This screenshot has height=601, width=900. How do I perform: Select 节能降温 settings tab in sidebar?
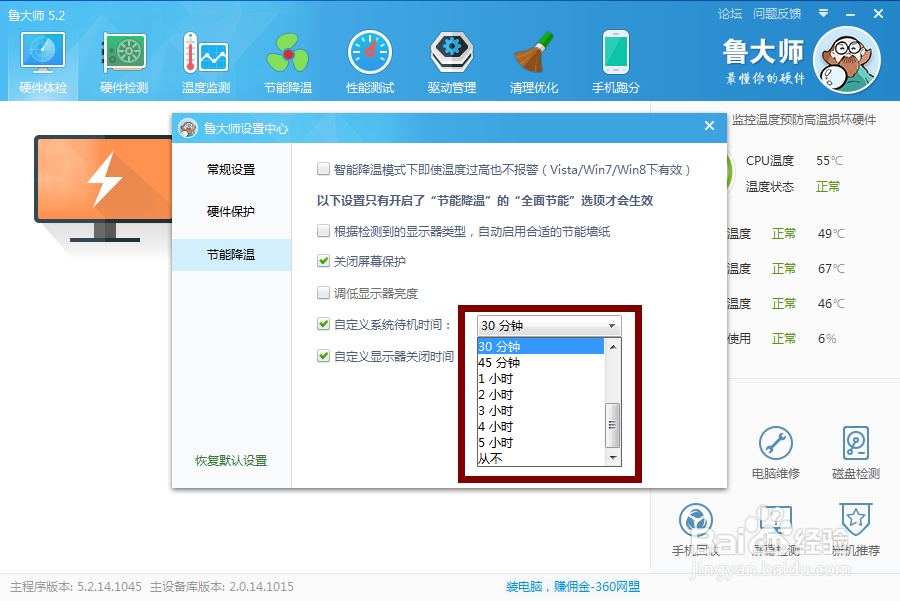click(231, 254)
